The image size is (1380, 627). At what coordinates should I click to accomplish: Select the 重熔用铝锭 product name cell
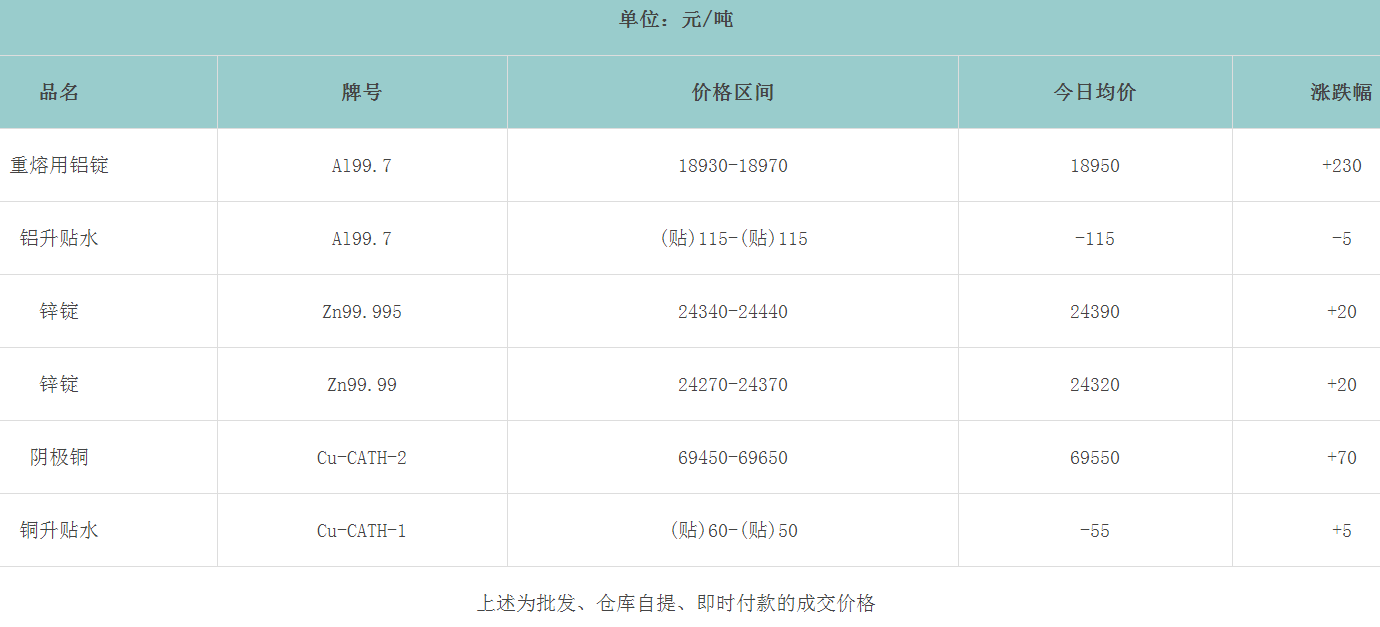pyautogui.click(x=59, y=165)
